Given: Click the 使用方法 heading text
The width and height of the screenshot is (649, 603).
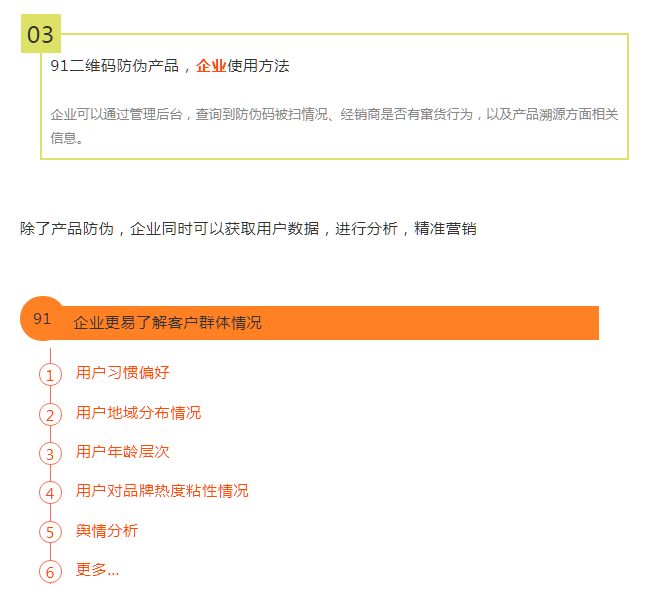Looking at the screenshot, I should pos(258,66).
